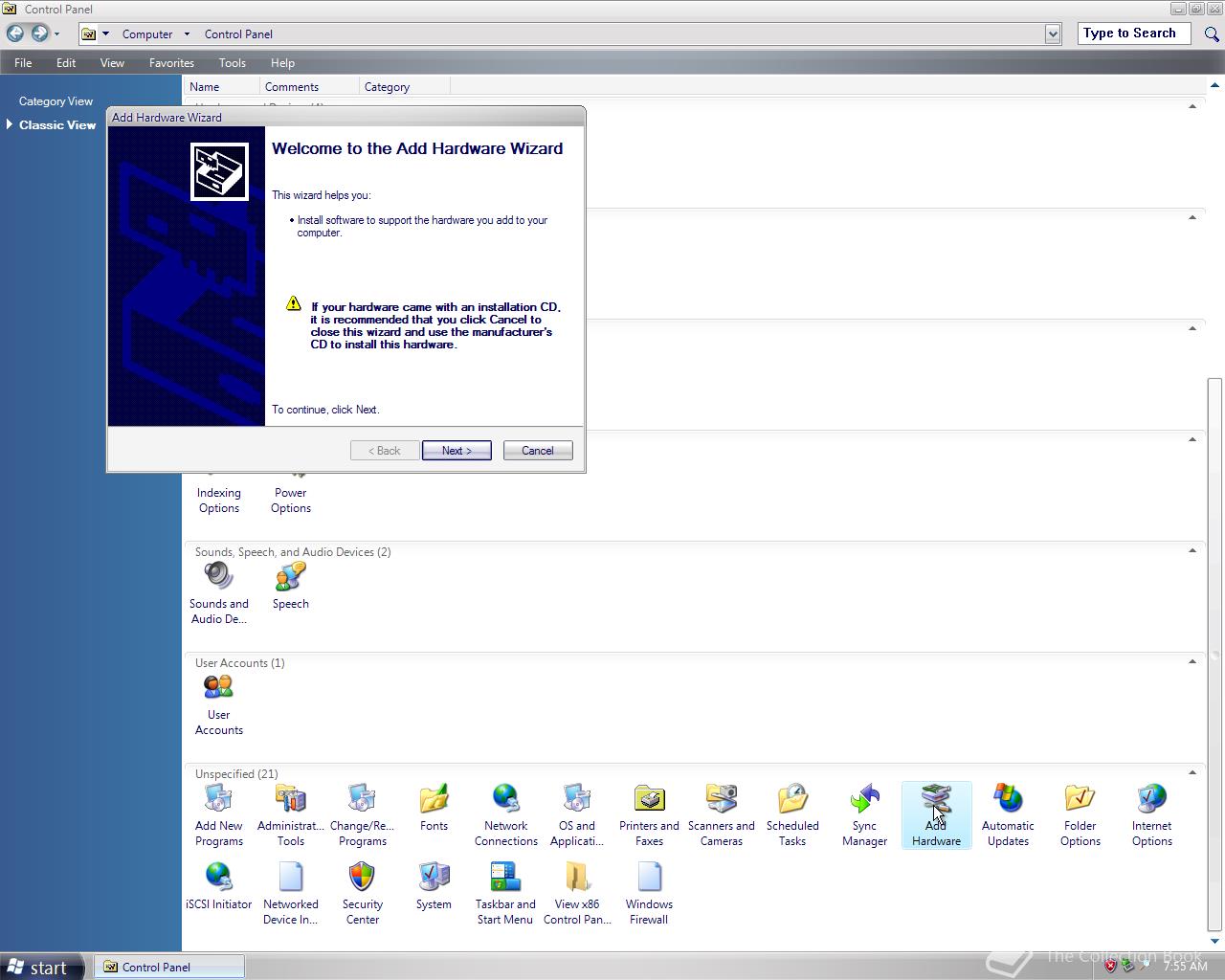Open Add New Programs icon
Viewport: 1225px width, 980px height.
219,815
